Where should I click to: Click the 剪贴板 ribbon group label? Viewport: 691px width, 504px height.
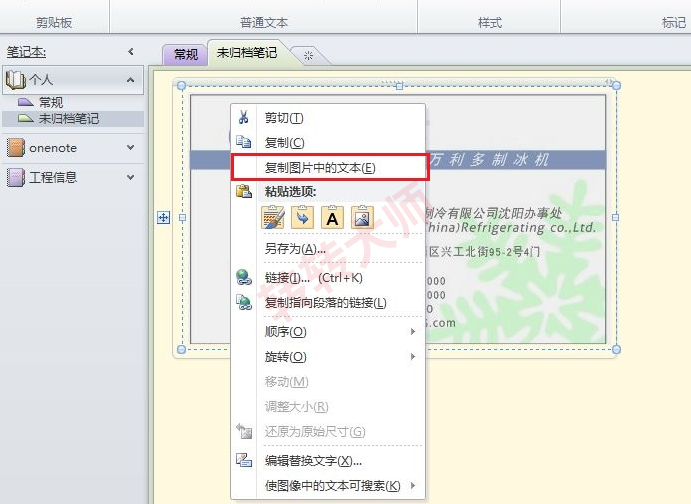coord(54,22)
